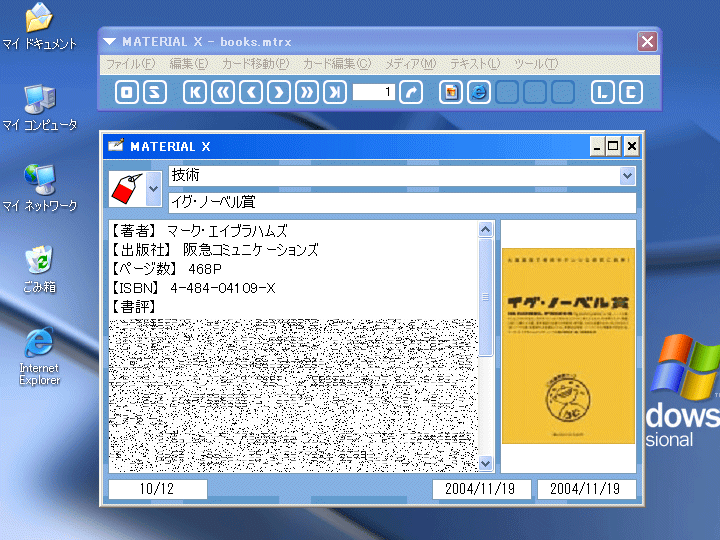Click the rightmost 2004/11/19 date field

point(586,489)
